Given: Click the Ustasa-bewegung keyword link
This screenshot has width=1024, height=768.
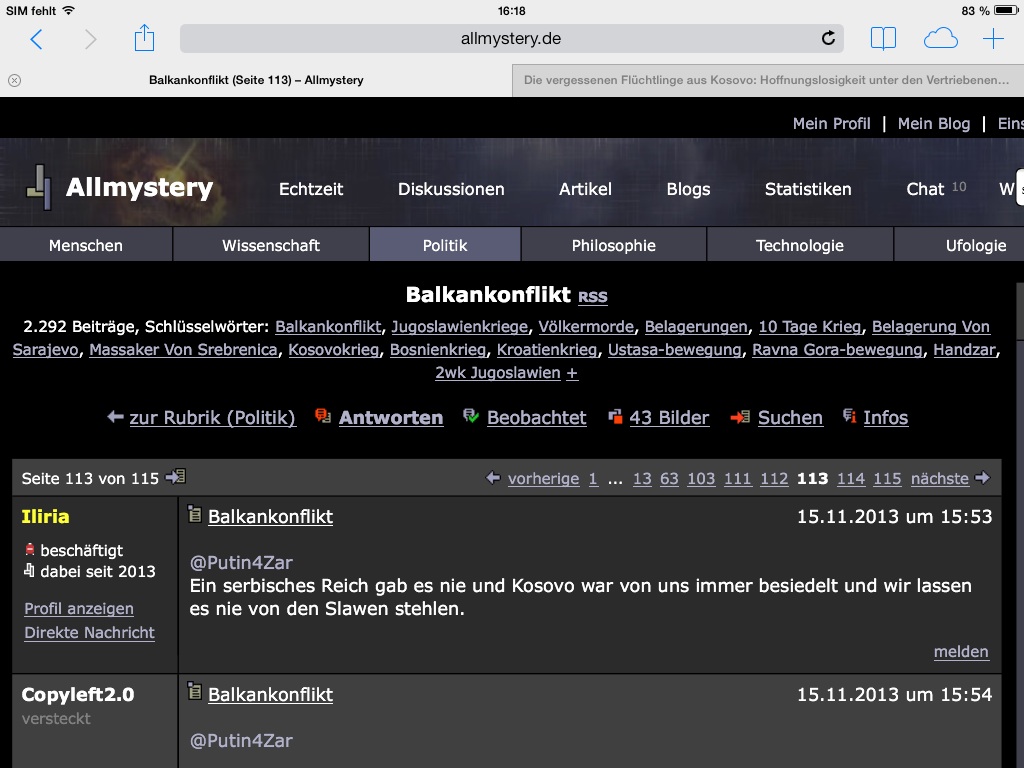Looking at the screenshot, I should coord(675,349).
